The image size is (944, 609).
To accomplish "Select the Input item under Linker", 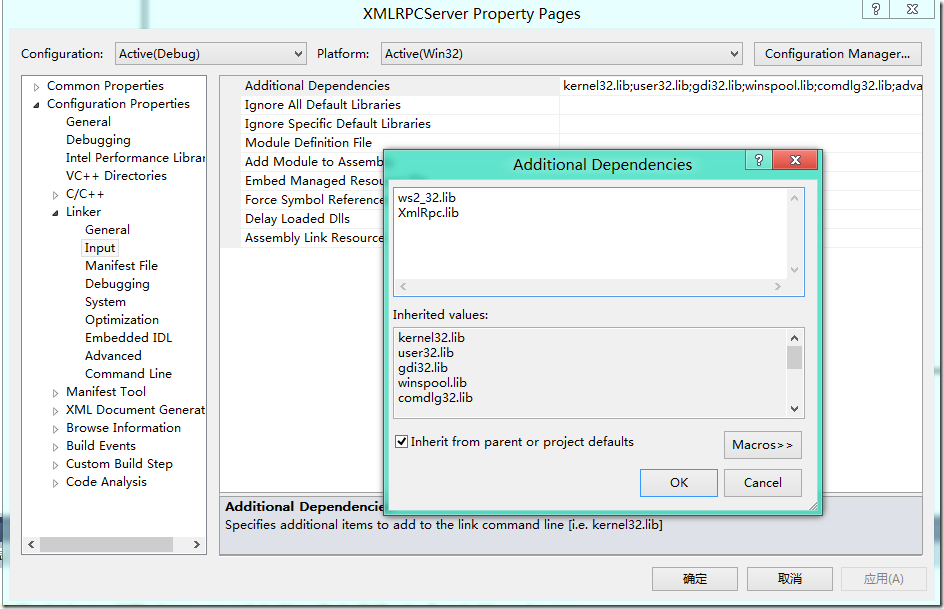I will (x=100, y=248).
